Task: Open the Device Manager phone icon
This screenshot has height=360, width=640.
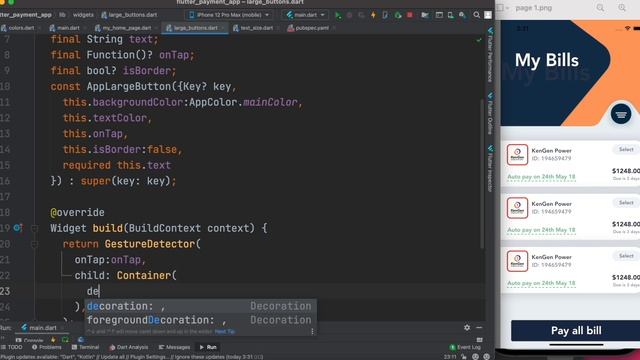Action: point(451,15)
